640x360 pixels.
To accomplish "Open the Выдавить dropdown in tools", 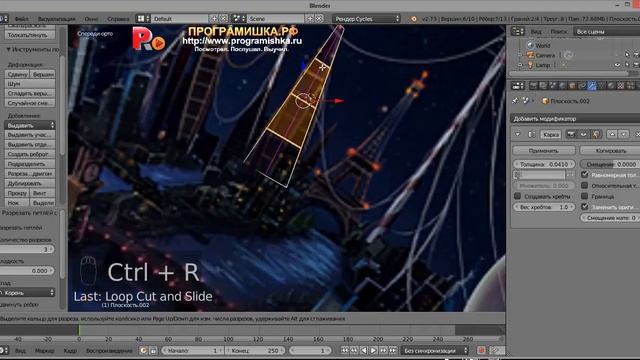I will tap(30, 125).
